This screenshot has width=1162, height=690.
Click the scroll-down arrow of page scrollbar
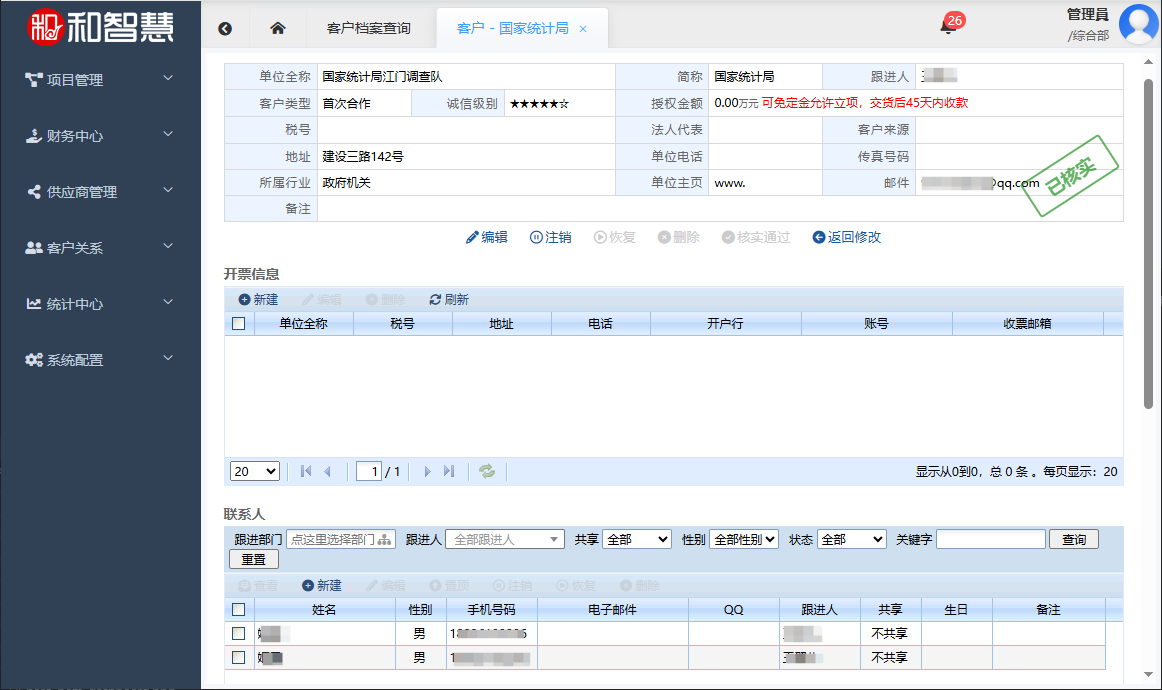click(1148, 674)
